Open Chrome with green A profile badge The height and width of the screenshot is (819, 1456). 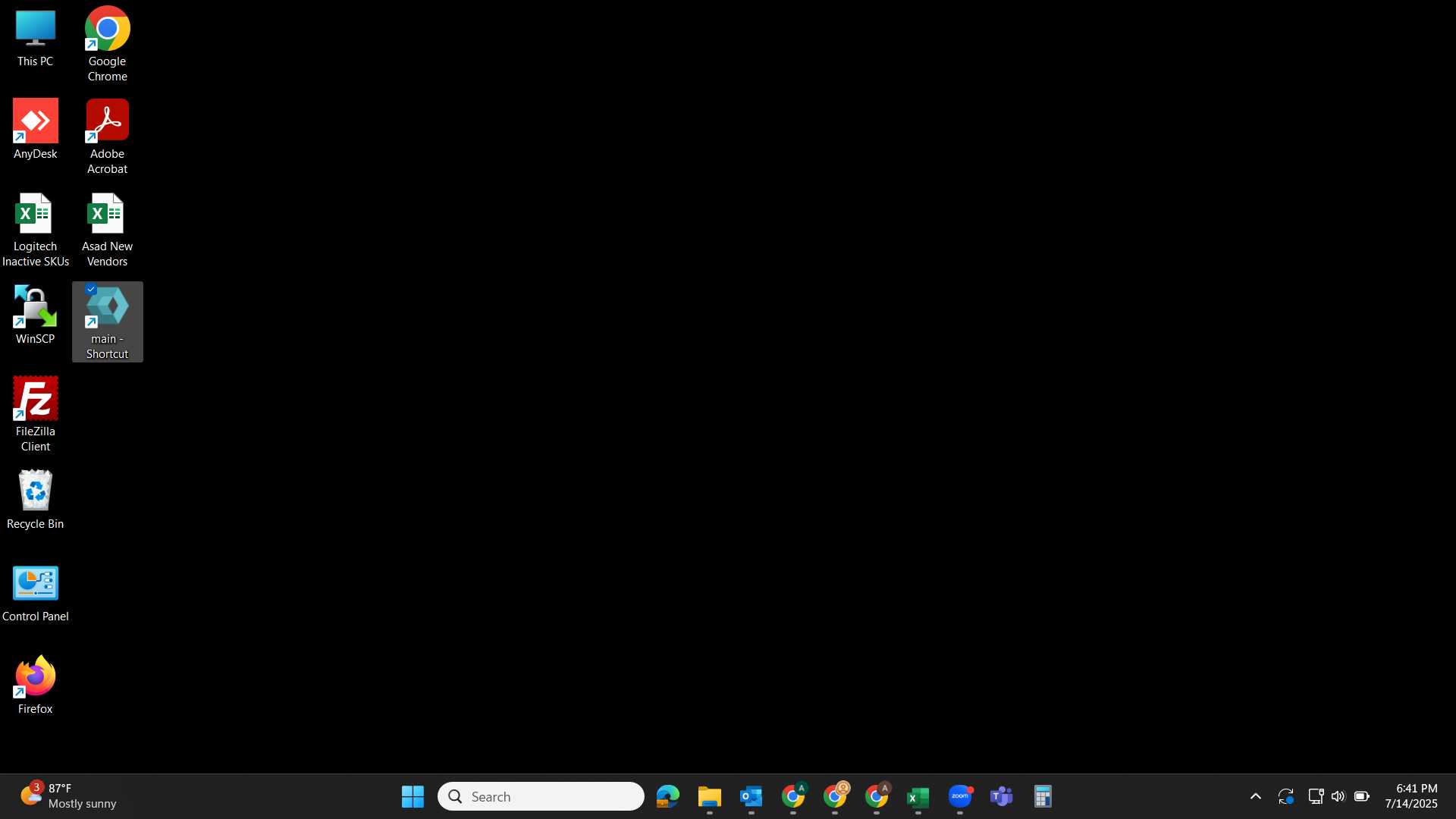793,796
